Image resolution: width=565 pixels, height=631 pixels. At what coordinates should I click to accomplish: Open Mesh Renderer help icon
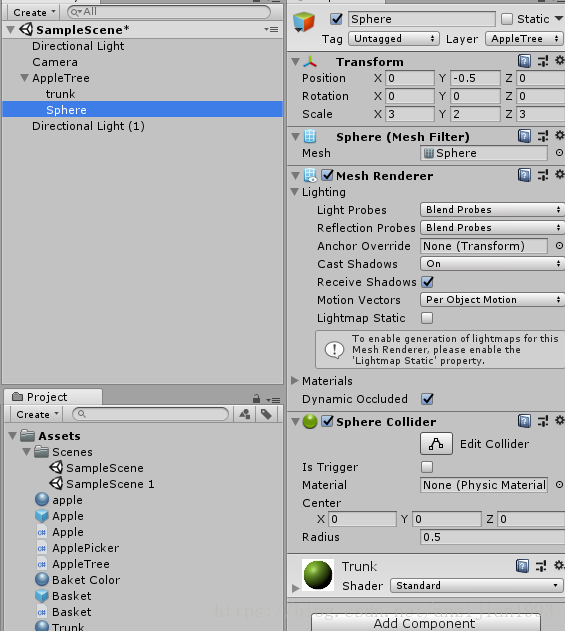click(x=524, y=175)
